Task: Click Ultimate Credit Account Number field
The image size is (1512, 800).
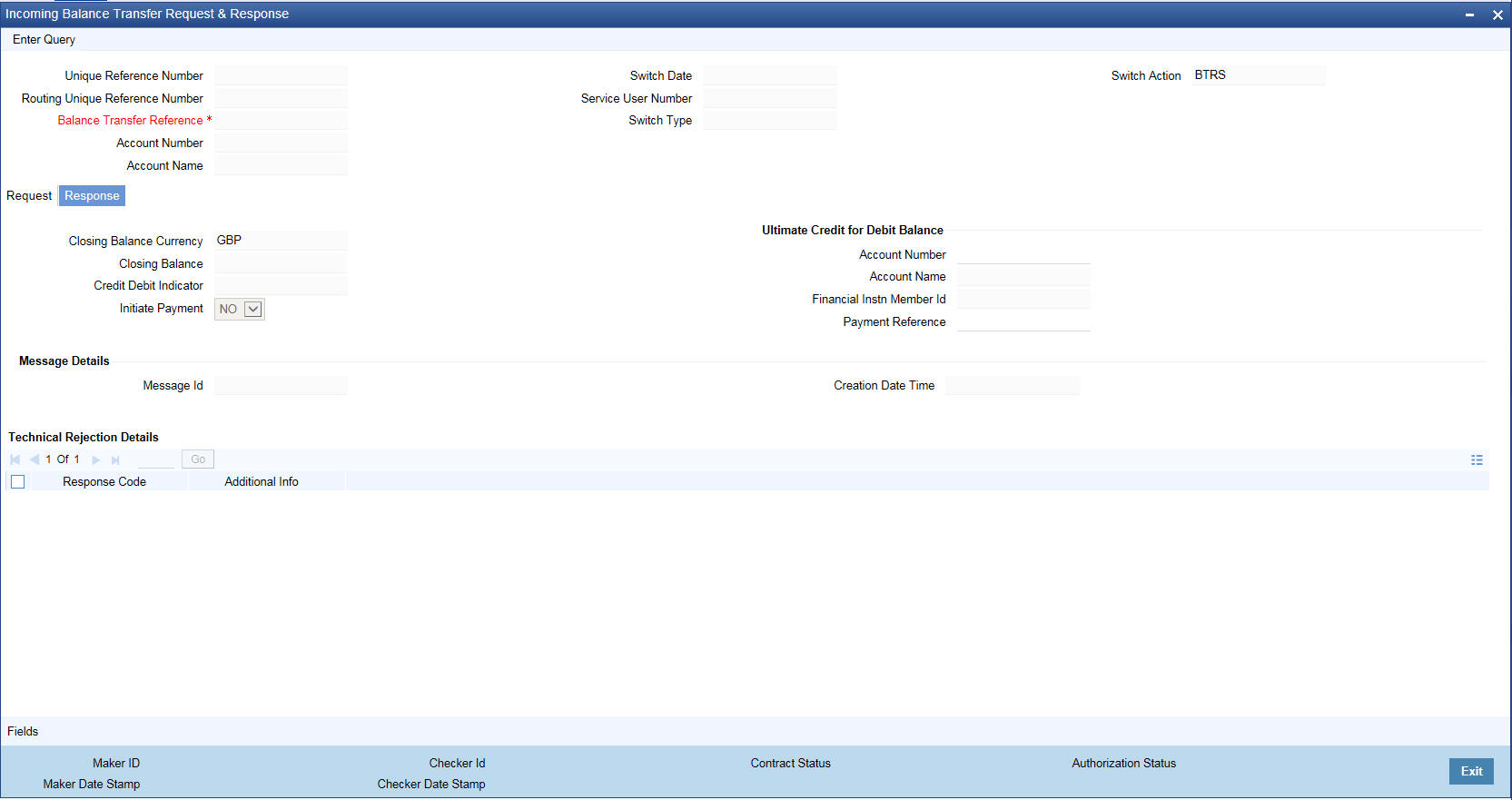Action: coord(1023,254)
